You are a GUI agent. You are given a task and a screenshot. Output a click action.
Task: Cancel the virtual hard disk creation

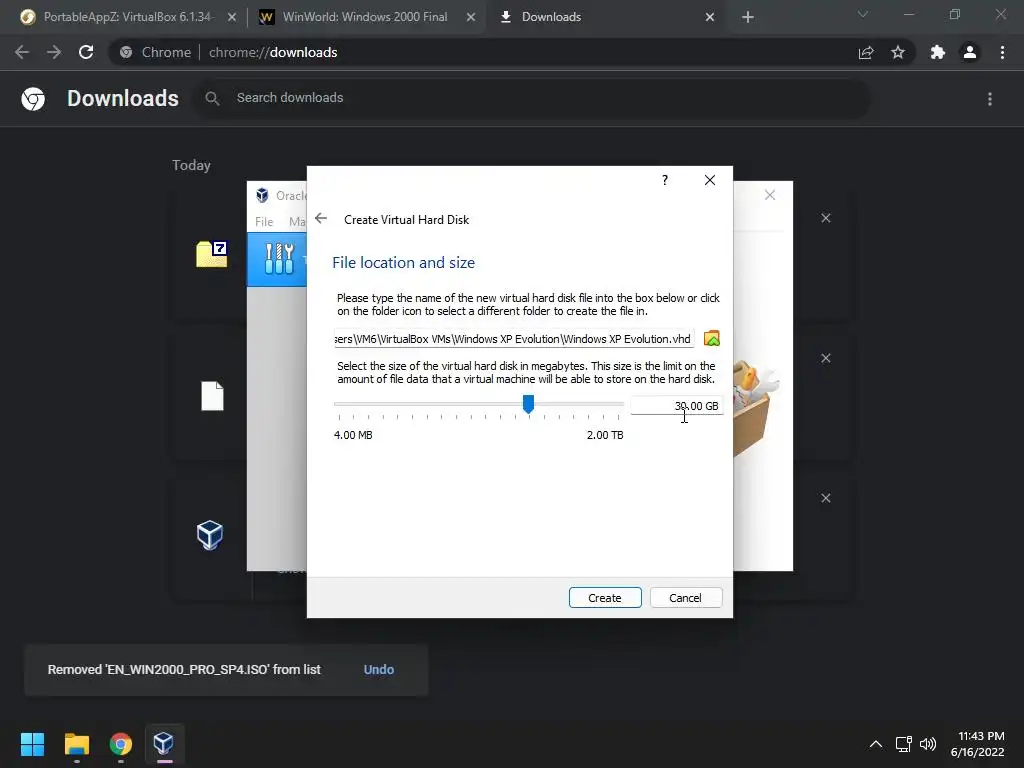(x=686, y=598)
